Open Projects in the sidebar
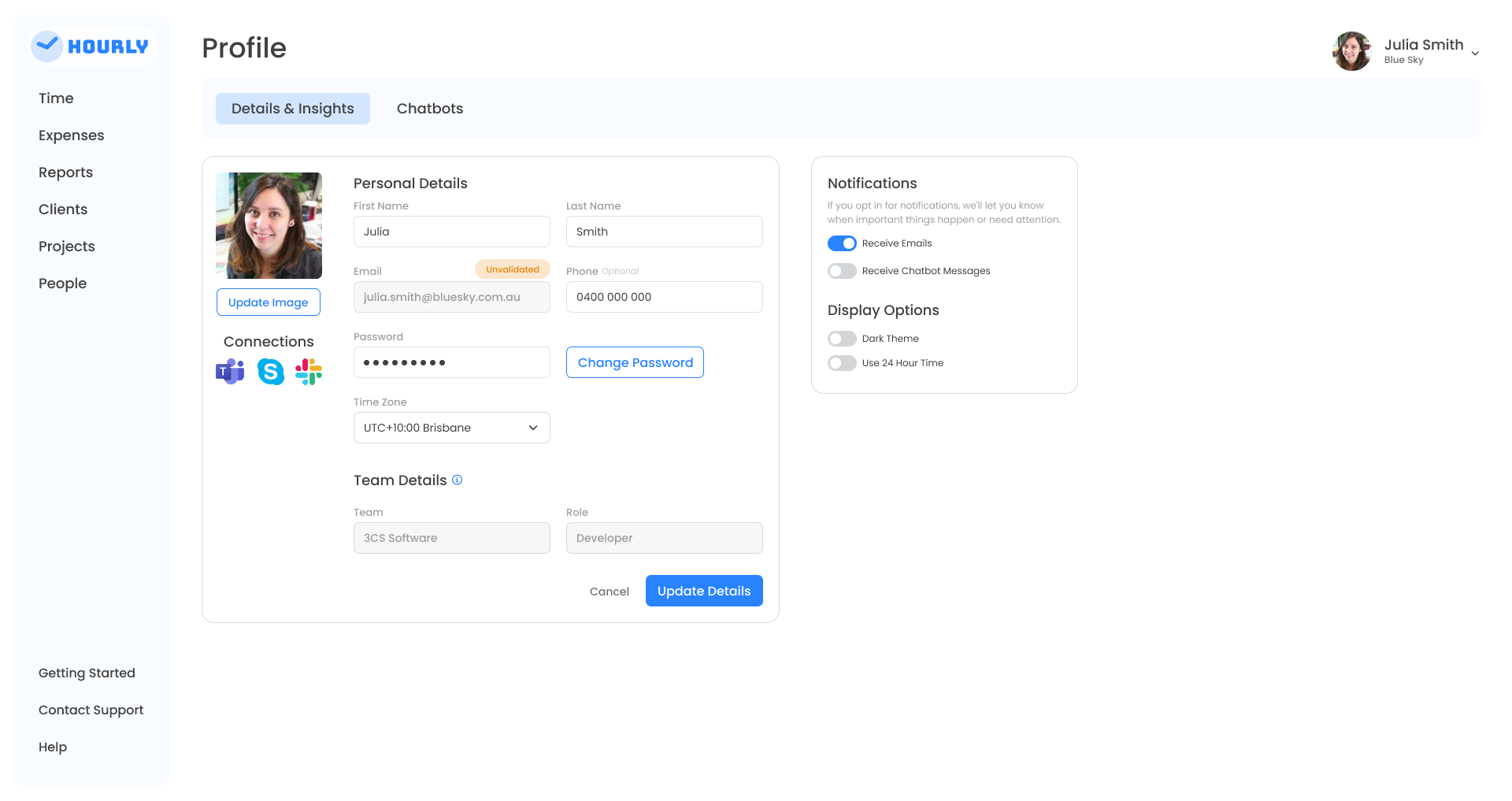Image resolution: width=1512 pixels, height=801 pixels. click(67, 247)
